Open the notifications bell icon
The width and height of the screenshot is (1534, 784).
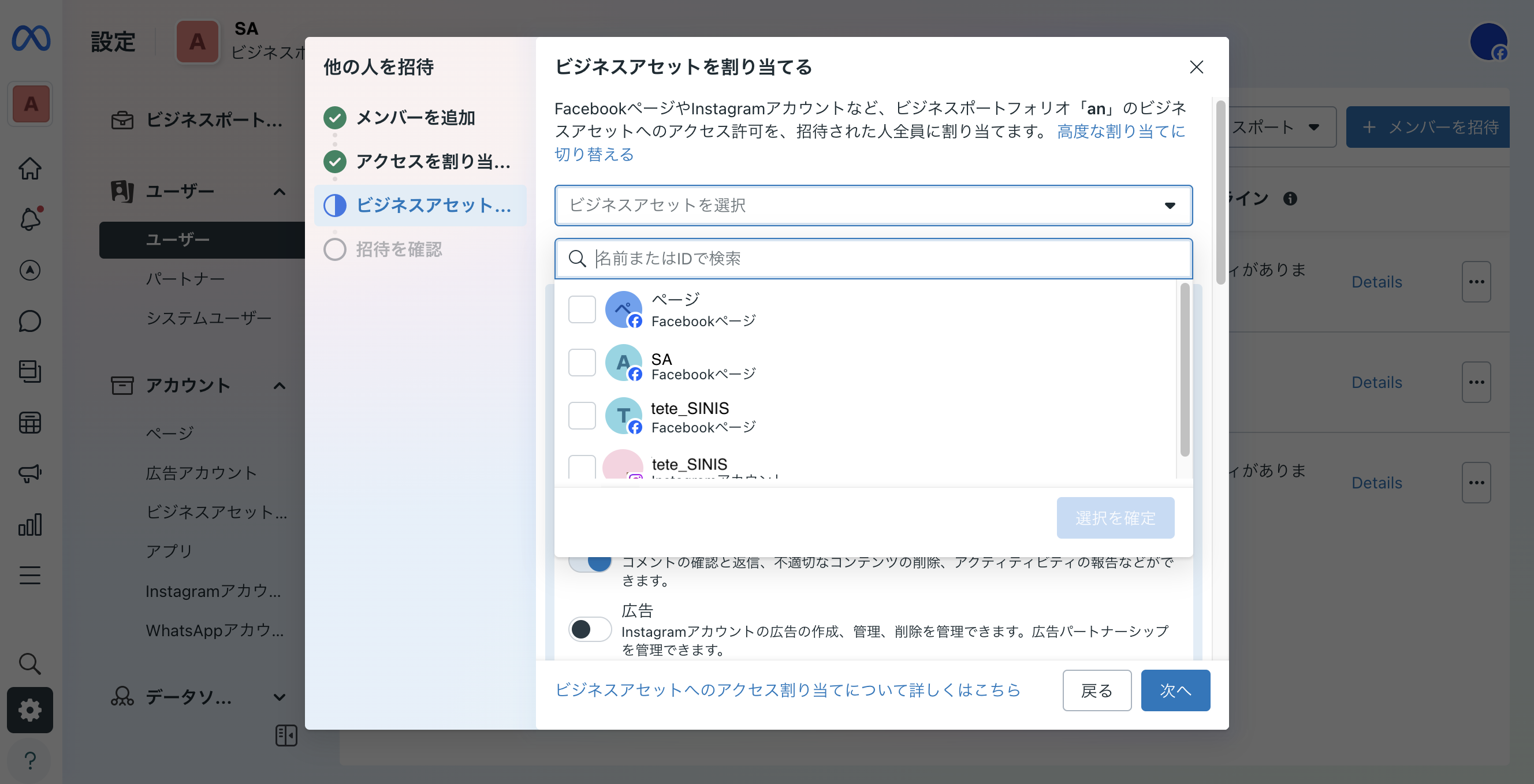coord(30,219)
